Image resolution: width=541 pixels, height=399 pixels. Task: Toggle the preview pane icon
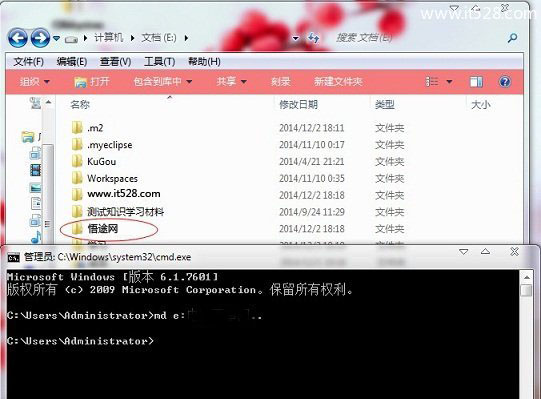[476, 82]
